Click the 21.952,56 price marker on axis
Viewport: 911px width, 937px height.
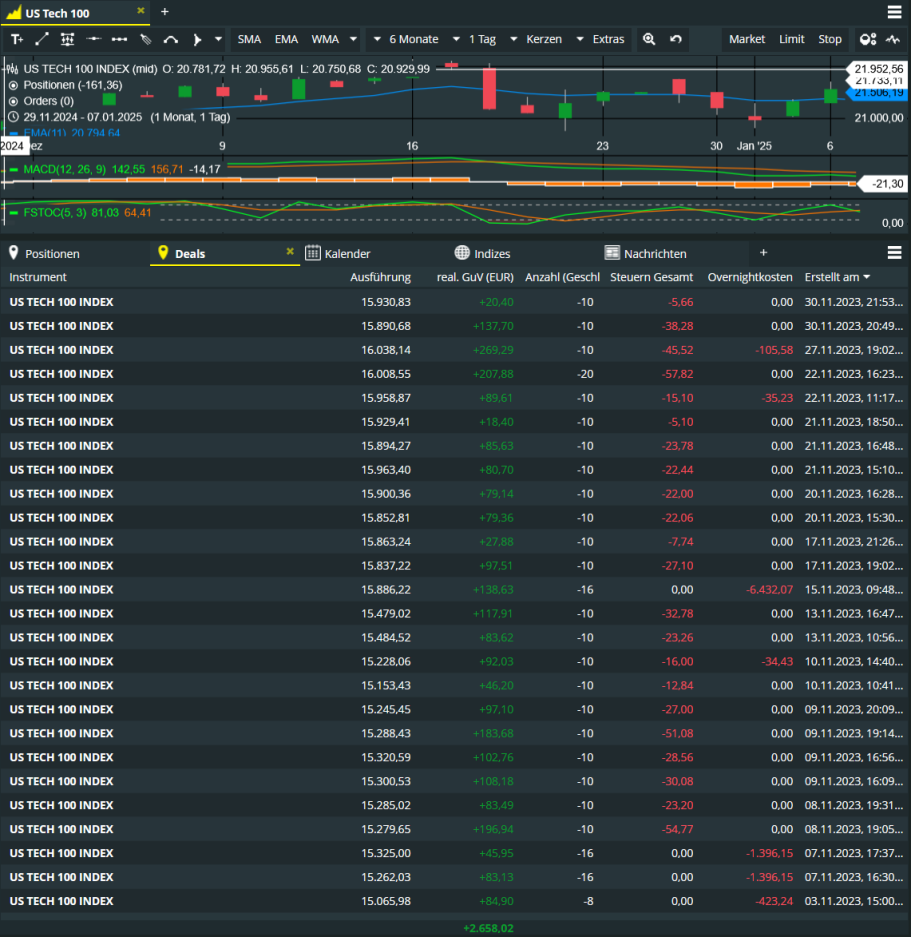[878, 69]
